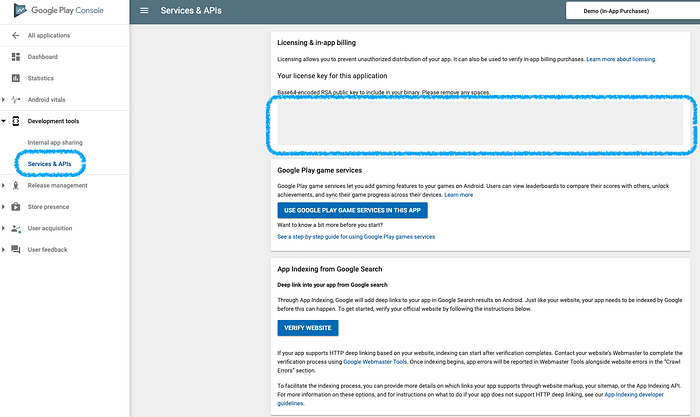Click Your license key for this application text
The image size is (700, 417).
(332, 75)
